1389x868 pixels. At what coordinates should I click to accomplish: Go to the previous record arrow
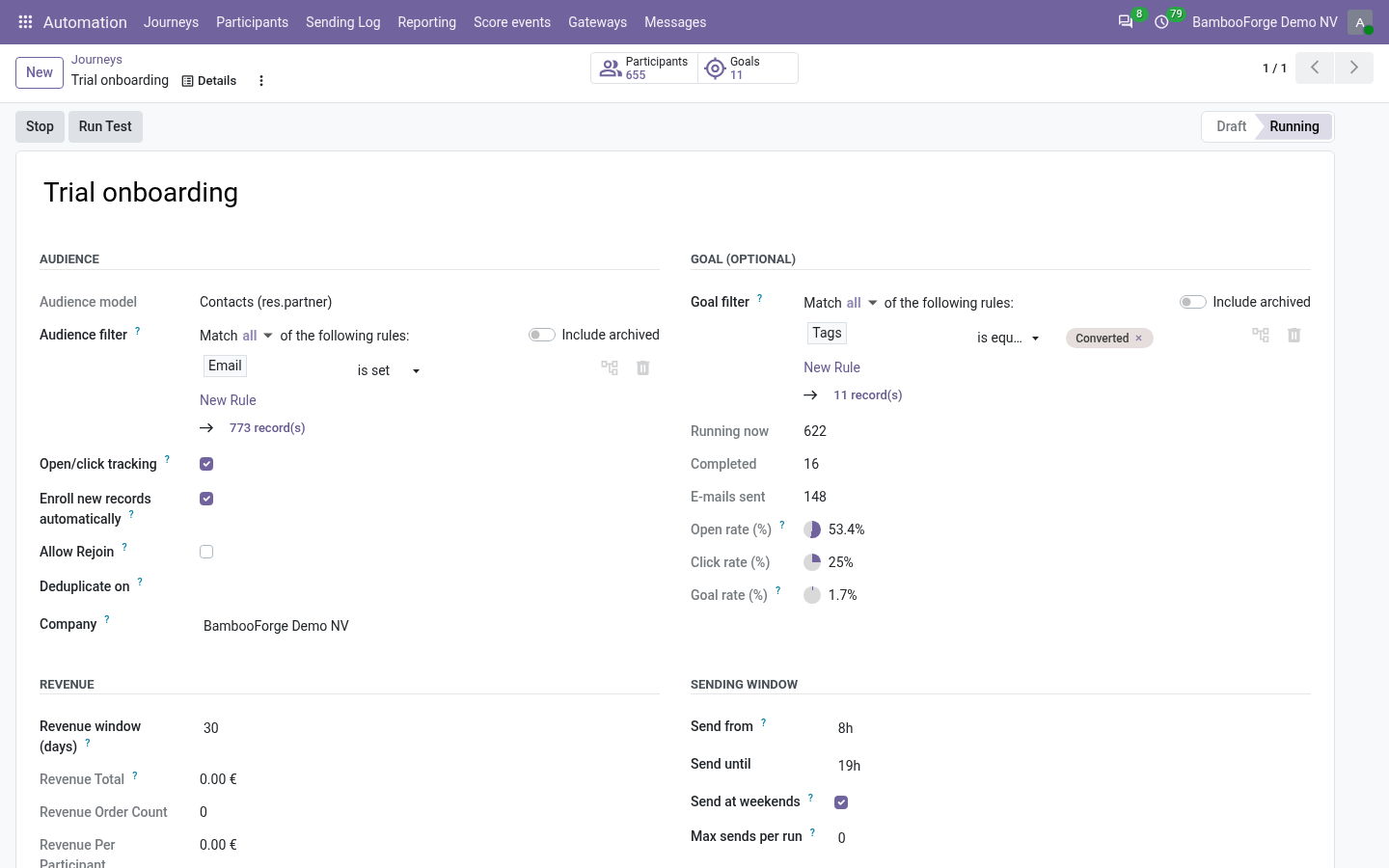[1315, 68]
